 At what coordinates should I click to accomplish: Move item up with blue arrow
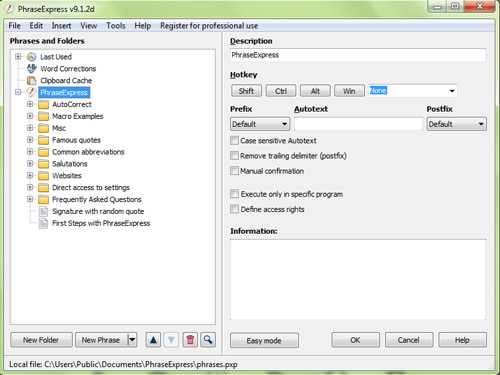153,340
